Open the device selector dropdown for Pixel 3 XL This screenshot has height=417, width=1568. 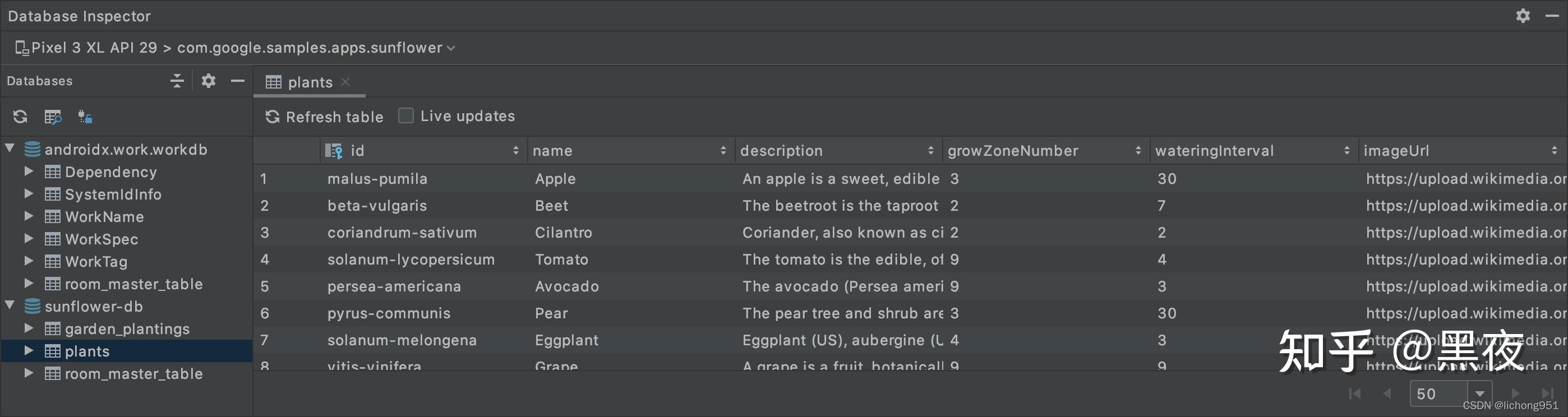click(x=451, y=48)
